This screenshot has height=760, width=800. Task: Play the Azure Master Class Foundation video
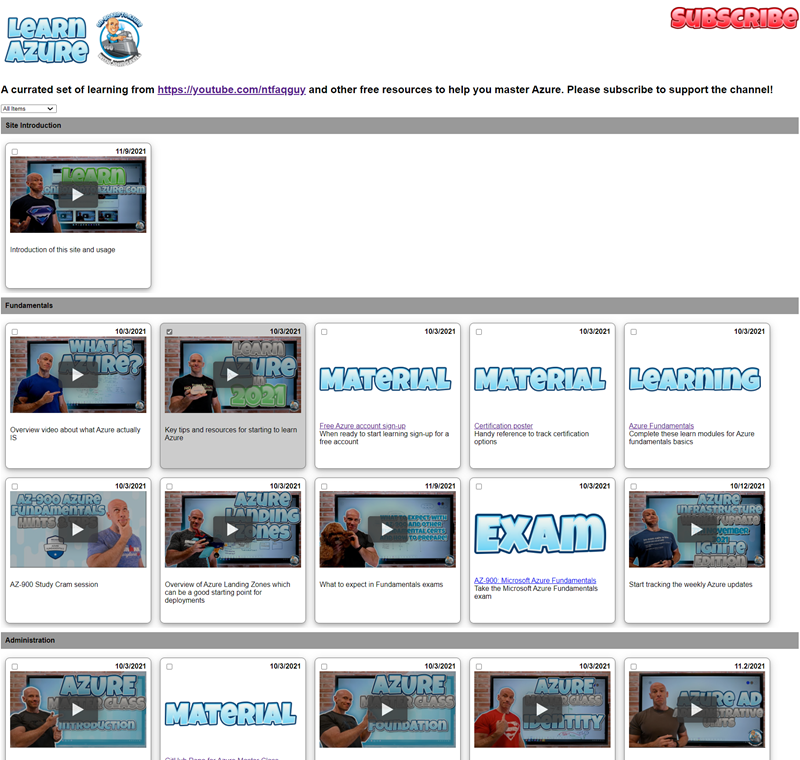pyautogui.click(x=387, y=710)
